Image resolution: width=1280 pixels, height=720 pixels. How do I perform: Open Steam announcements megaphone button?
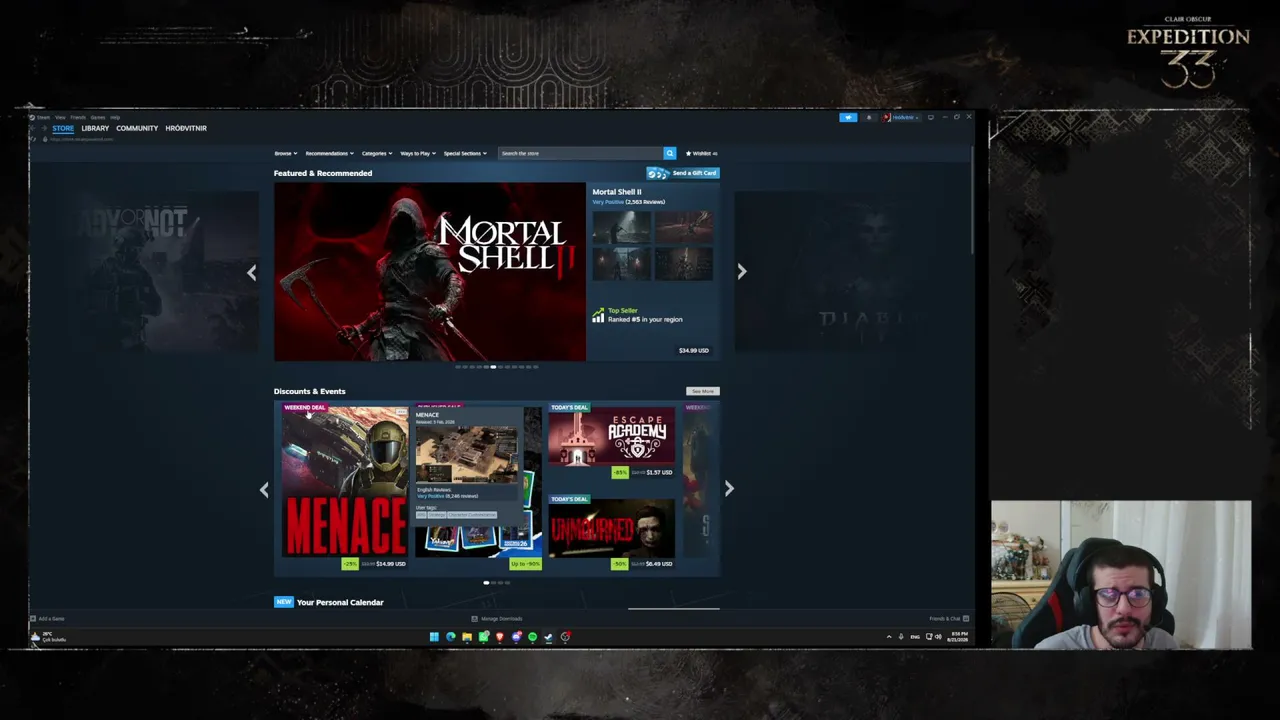point(848,117)
